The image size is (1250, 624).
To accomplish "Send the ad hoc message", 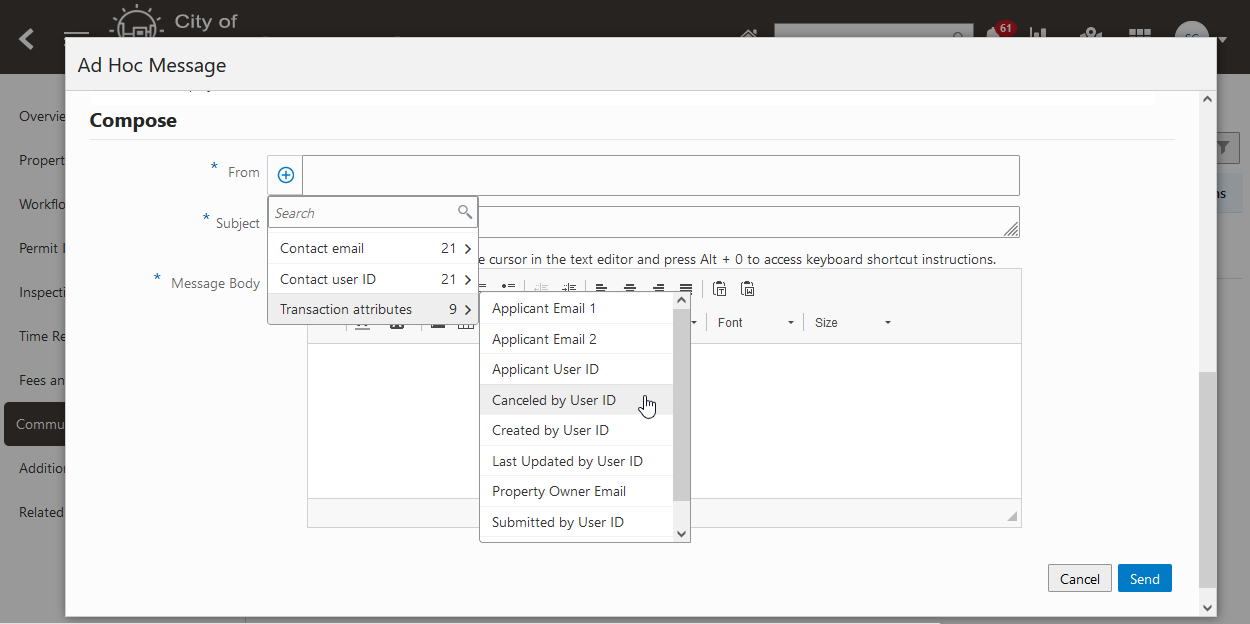I will [x=1145, y=578].
